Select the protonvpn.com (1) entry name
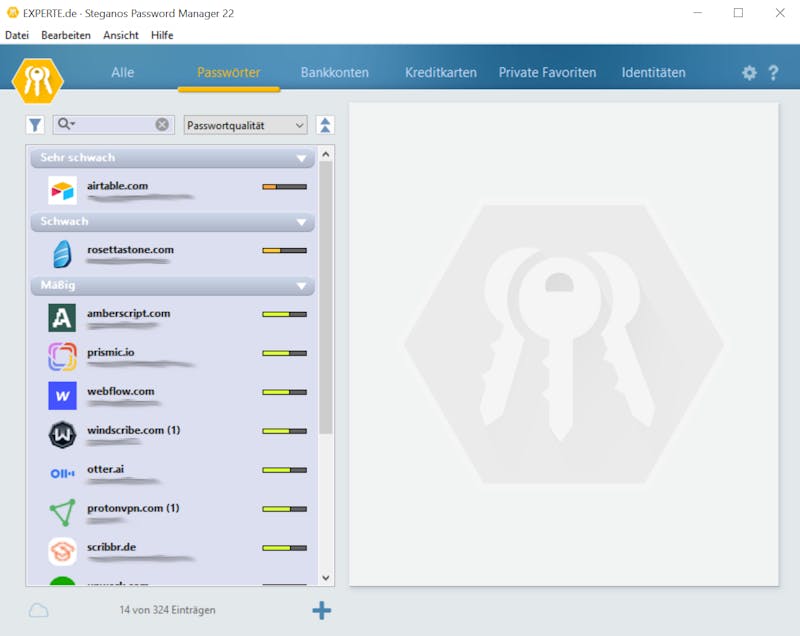This screenshot has height=636, width=800. tap(133, 508)
